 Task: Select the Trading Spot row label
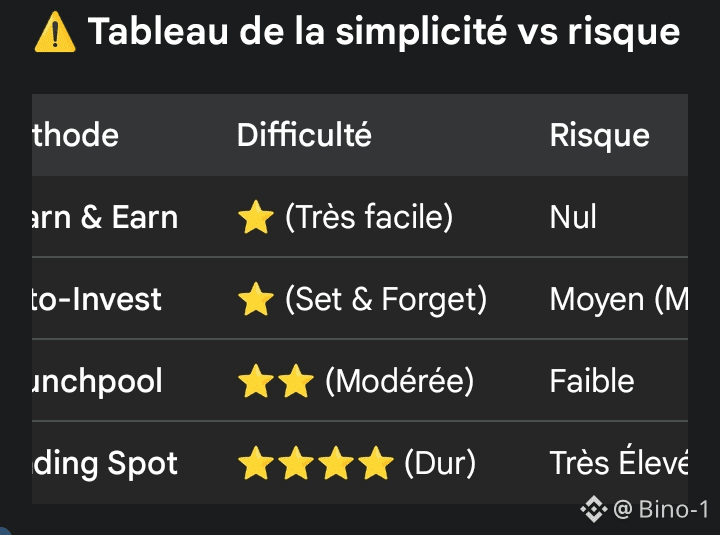pos(105,463)
